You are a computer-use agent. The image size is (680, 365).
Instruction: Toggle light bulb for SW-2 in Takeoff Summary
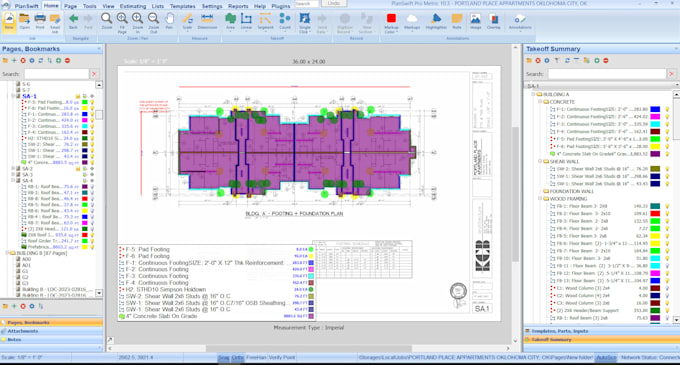(x=667, y=169)
